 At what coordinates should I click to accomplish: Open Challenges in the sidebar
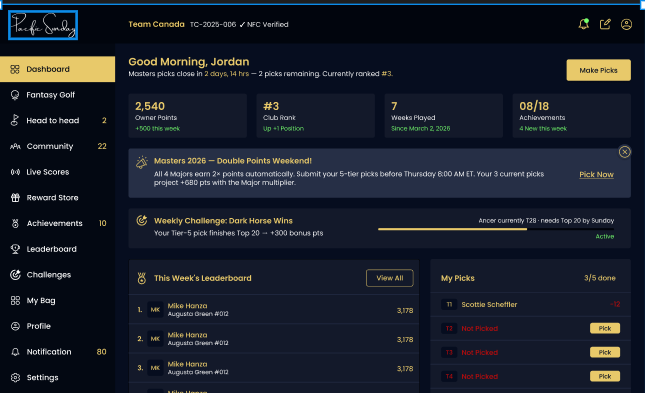coord(58,275)
